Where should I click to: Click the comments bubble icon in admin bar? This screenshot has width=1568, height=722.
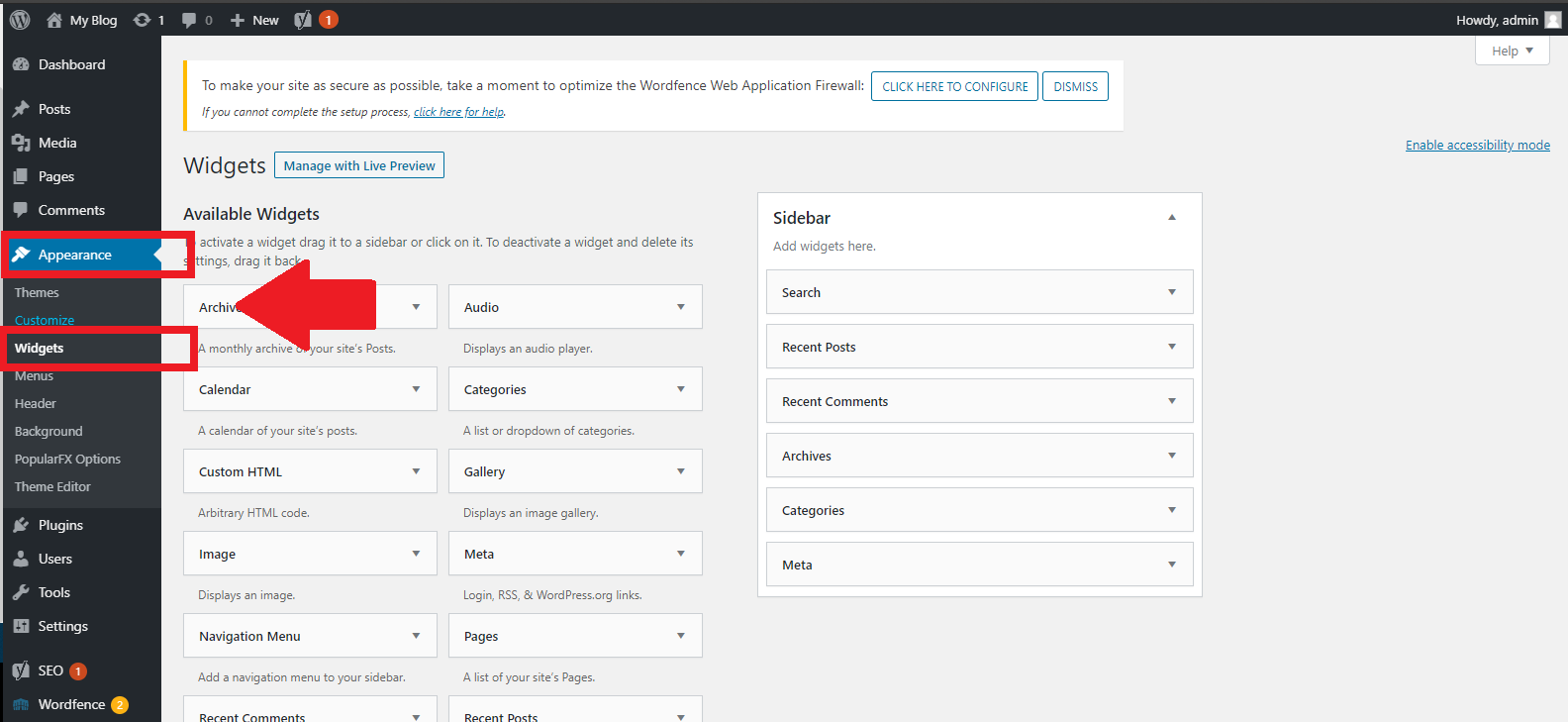point(189,20)
